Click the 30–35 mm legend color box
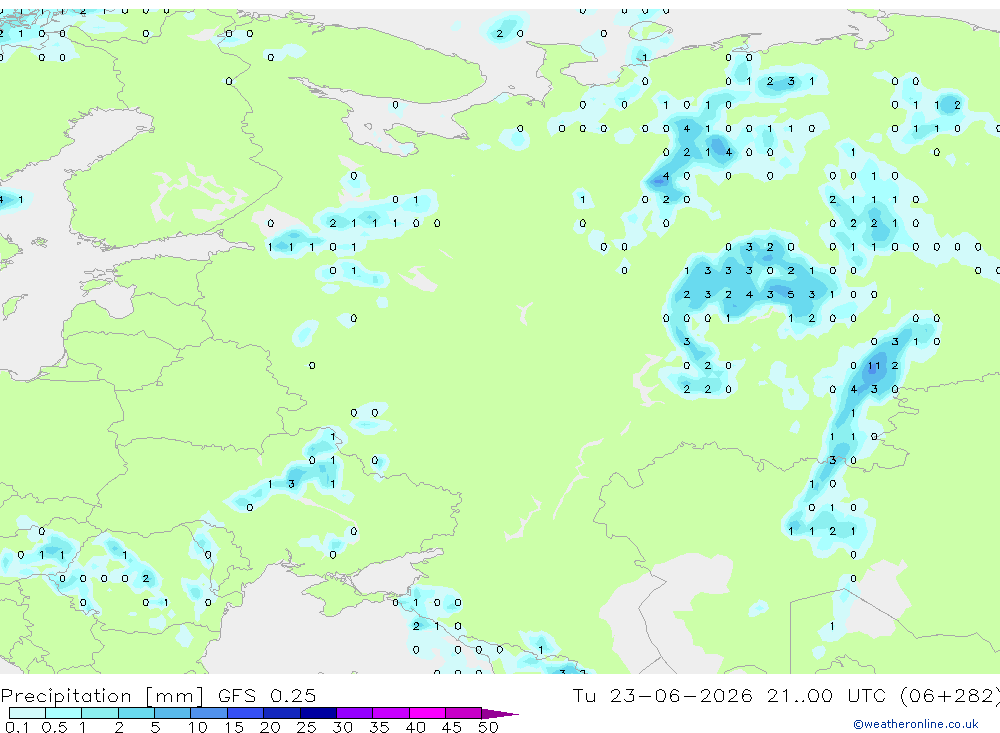 click(355, 713)
